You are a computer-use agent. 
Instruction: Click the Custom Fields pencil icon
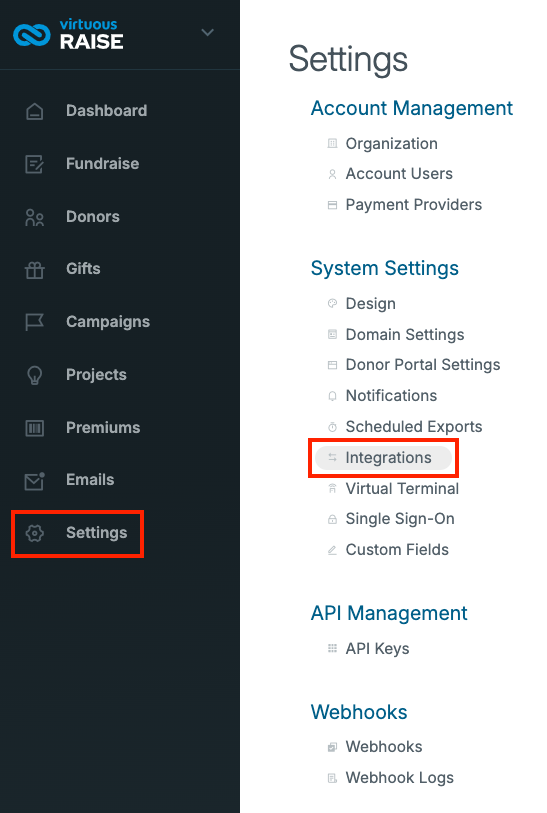[x=332, y=550]
